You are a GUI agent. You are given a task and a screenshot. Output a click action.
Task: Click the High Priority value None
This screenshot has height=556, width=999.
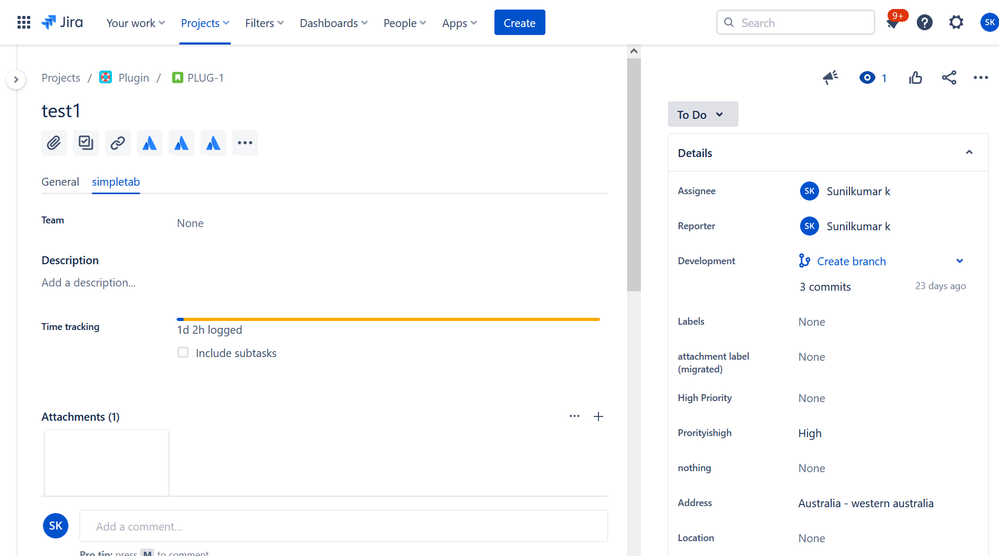811,398
